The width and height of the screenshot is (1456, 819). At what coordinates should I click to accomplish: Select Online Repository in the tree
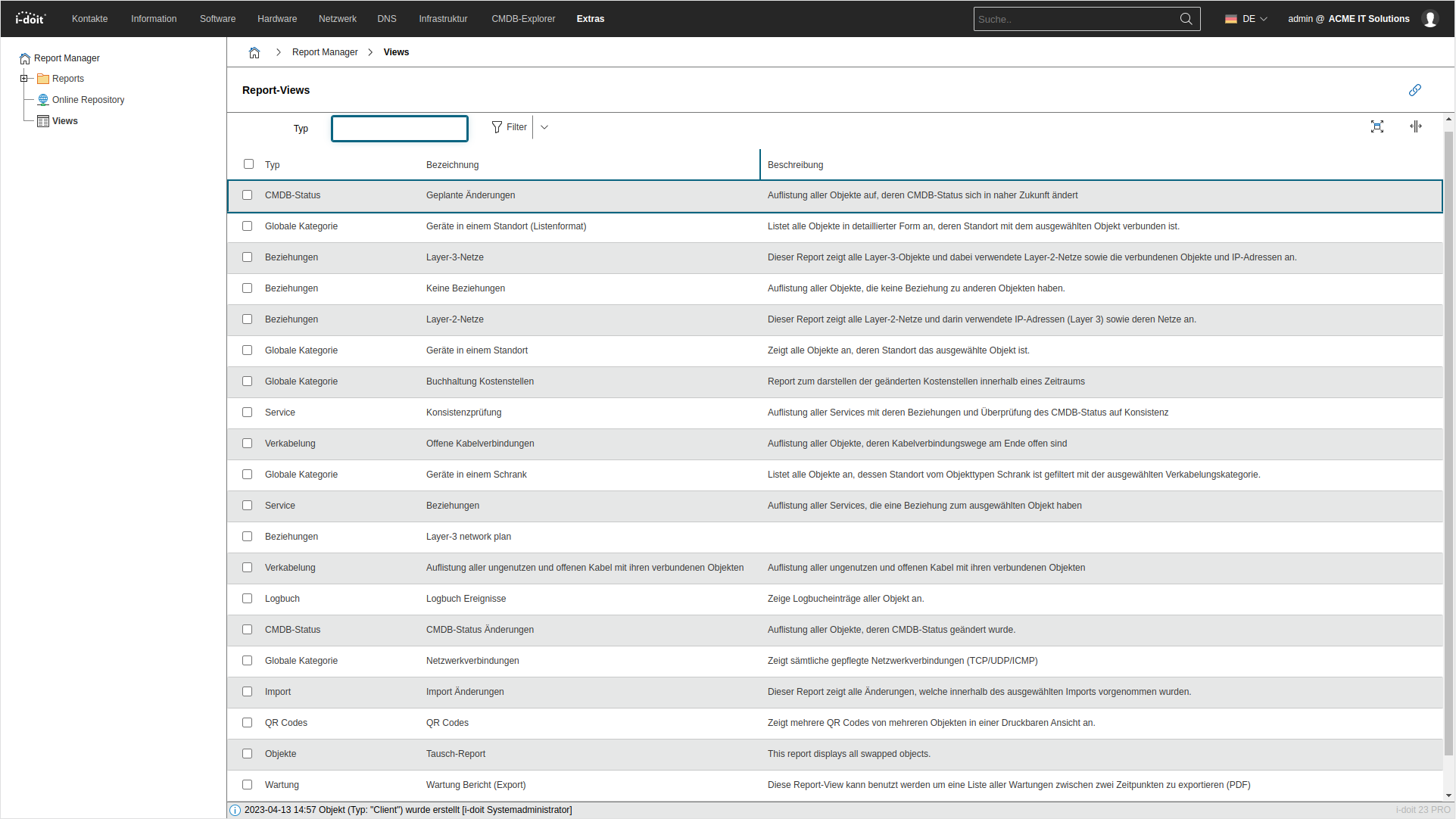pyautogui.click(x=88, y=100)
